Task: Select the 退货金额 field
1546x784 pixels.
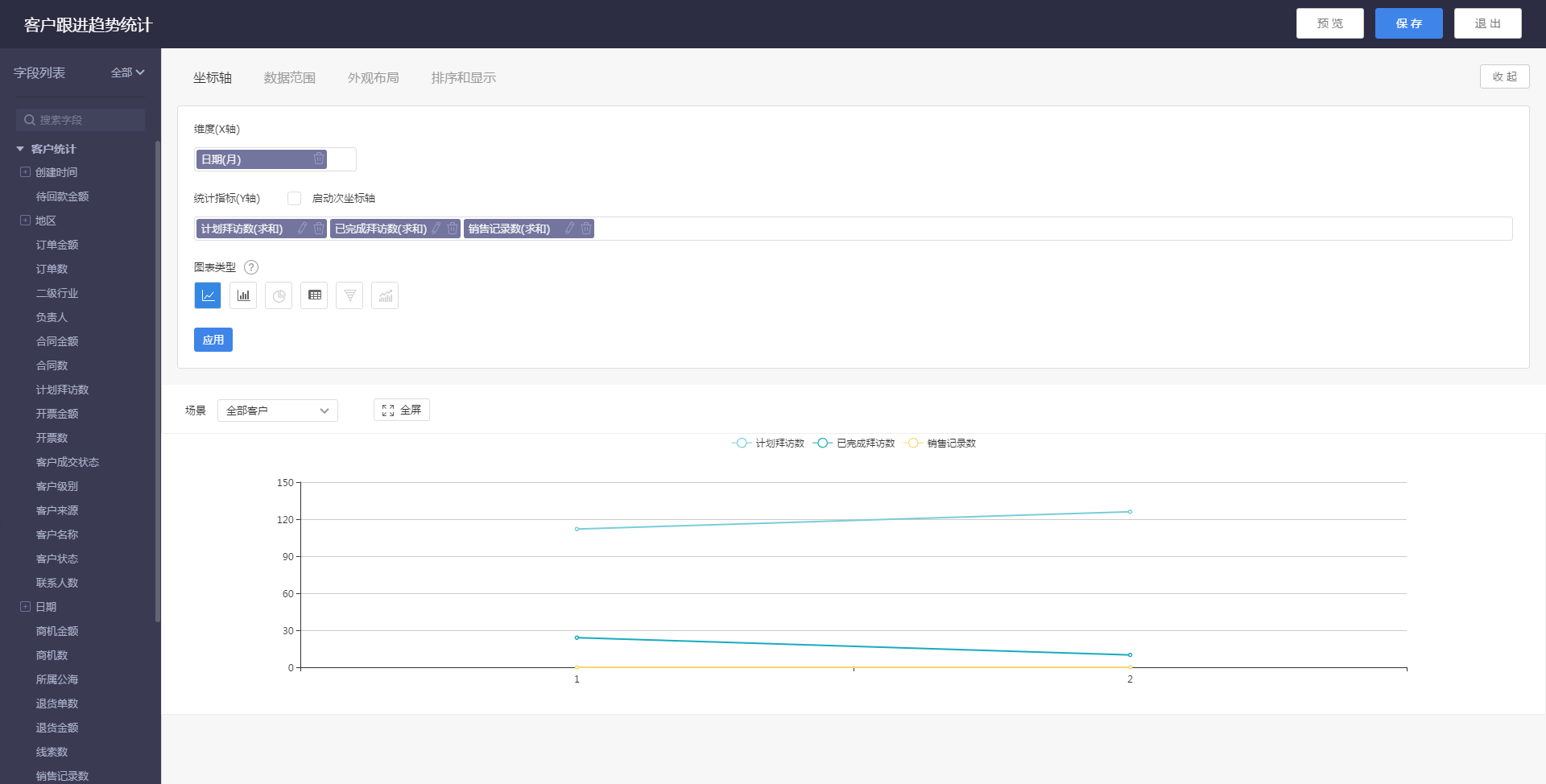Action: pos(57,728)
